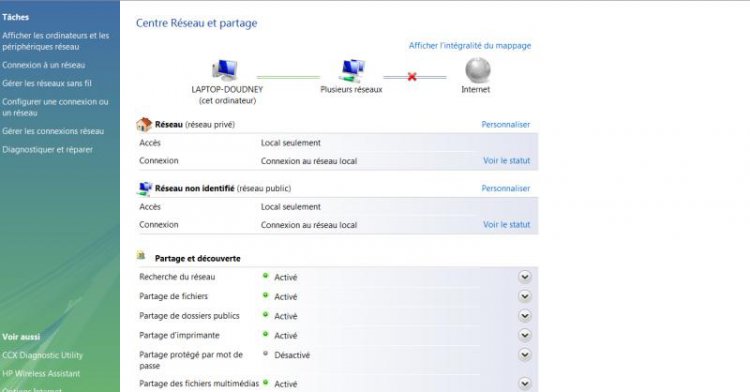
Task: Click the Partage de fichiers label
Action: (173, 296)
